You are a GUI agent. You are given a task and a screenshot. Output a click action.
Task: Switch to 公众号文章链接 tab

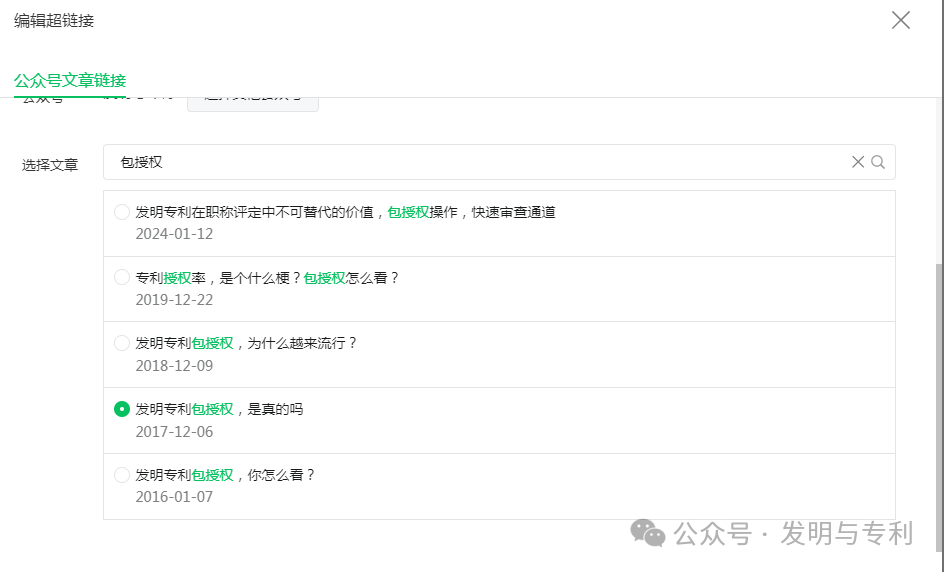pyautogui.click(x=70, y=81)
